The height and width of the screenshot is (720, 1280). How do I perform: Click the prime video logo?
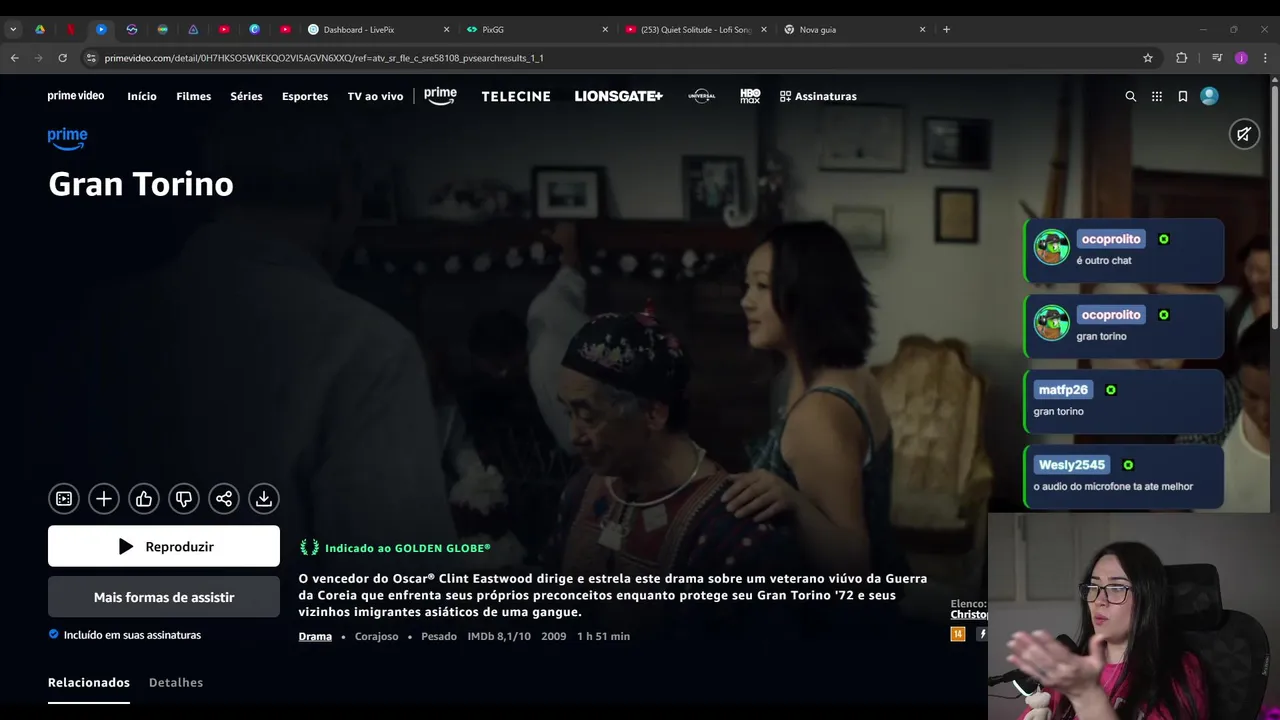76,96
